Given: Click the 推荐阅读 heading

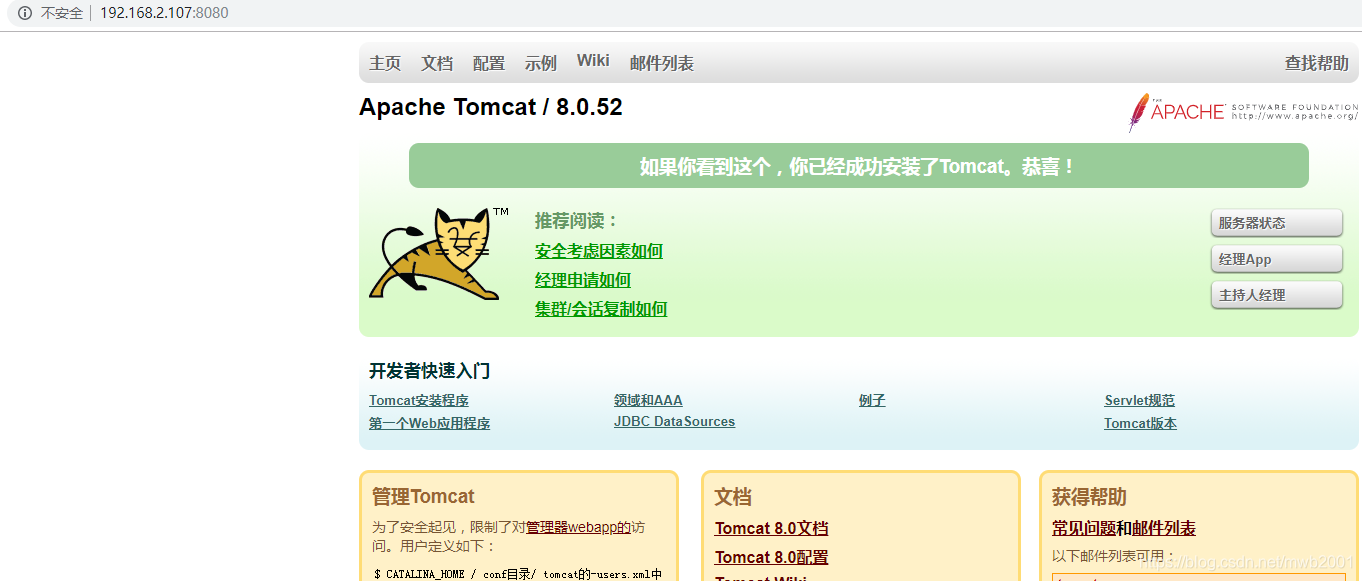Looking at the screenshot, I should tap(577, 220).
